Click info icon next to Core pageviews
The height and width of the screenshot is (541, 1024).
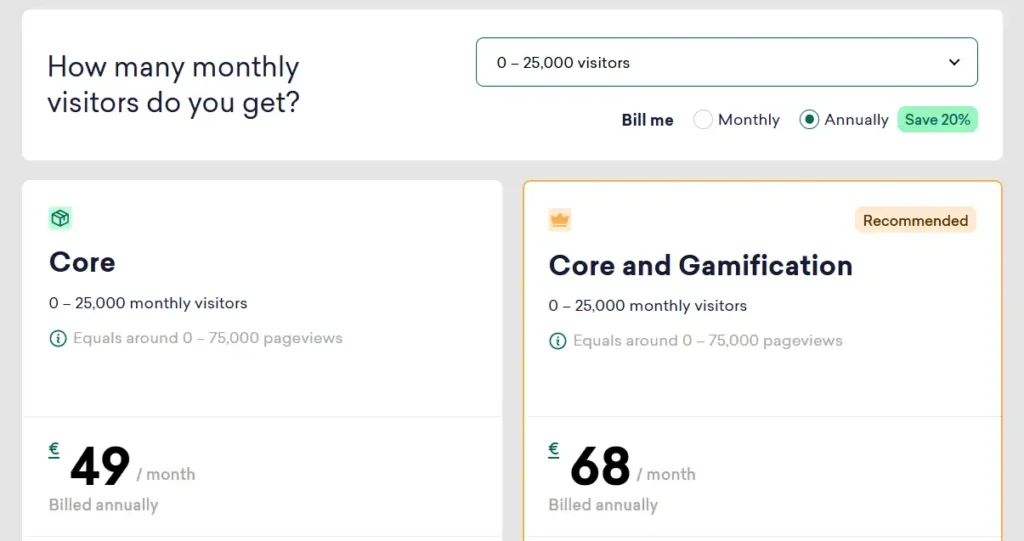click(58, 338)
